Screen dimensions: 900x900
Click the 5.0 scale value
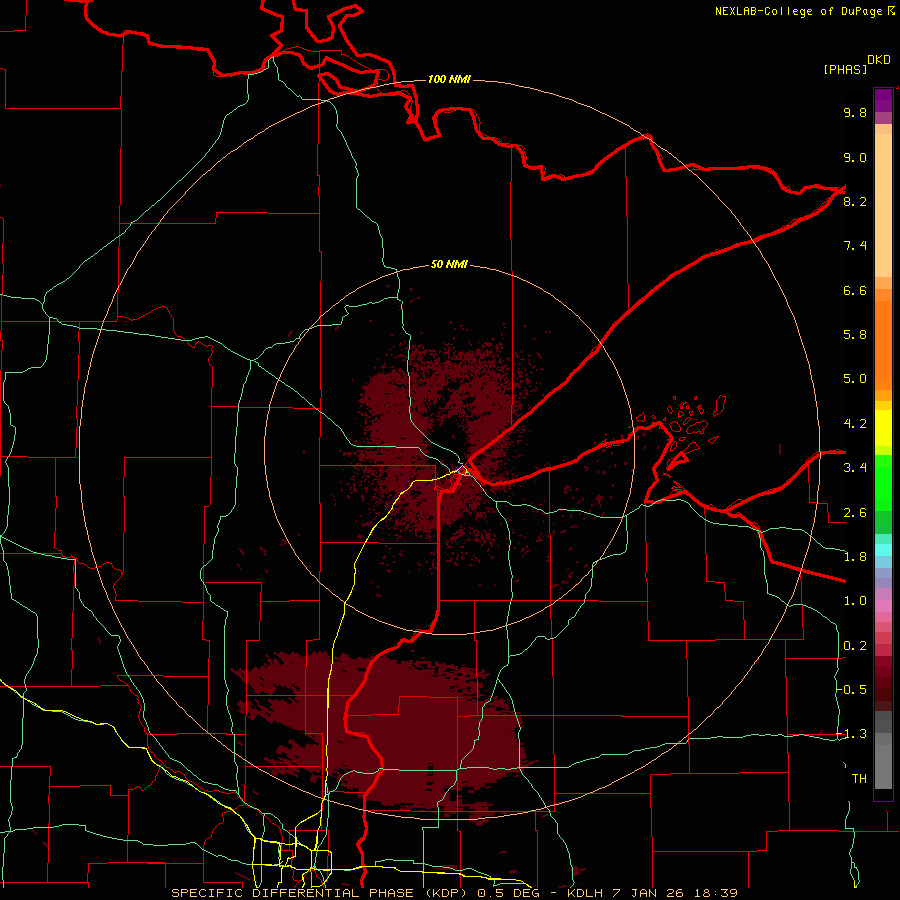click(x=855, y=379)
